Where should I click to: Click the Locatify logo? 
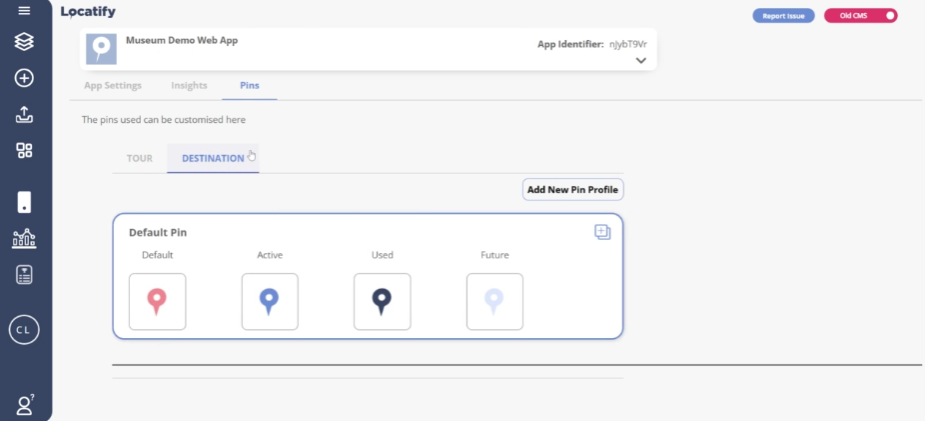[88, 11]
